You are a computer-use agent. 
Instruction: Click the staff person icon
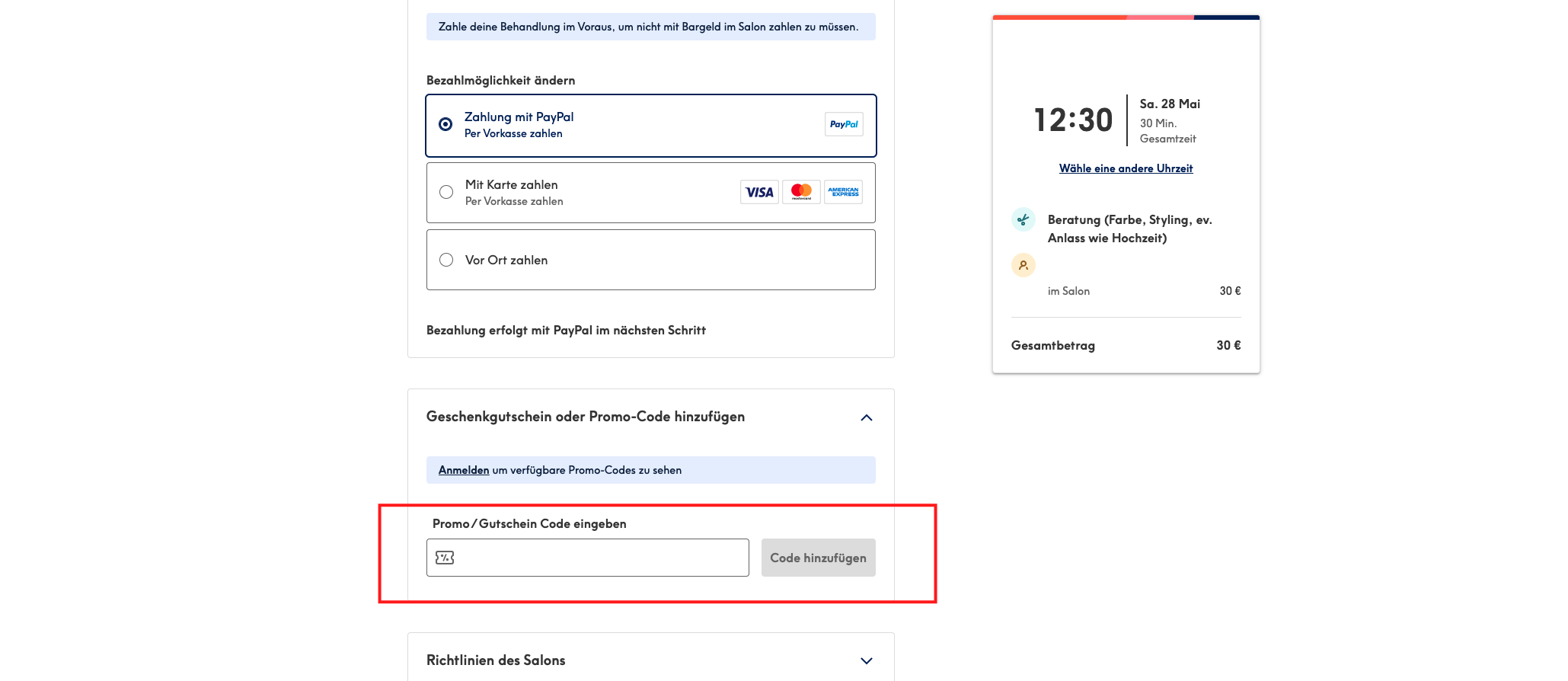coord(1024,265)
